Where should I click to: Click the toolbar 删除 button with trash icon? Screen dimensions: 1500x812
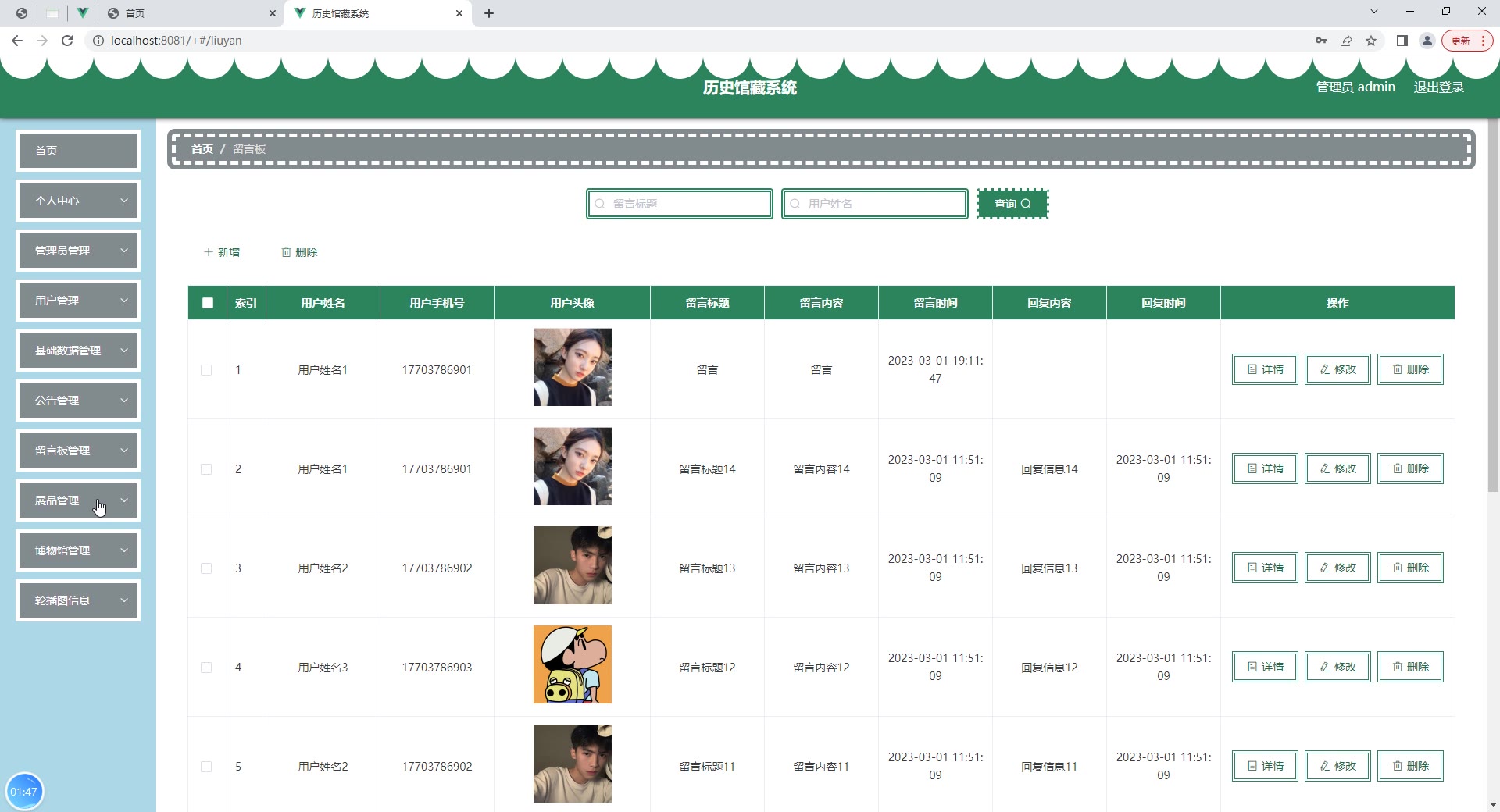coord(299,252)
